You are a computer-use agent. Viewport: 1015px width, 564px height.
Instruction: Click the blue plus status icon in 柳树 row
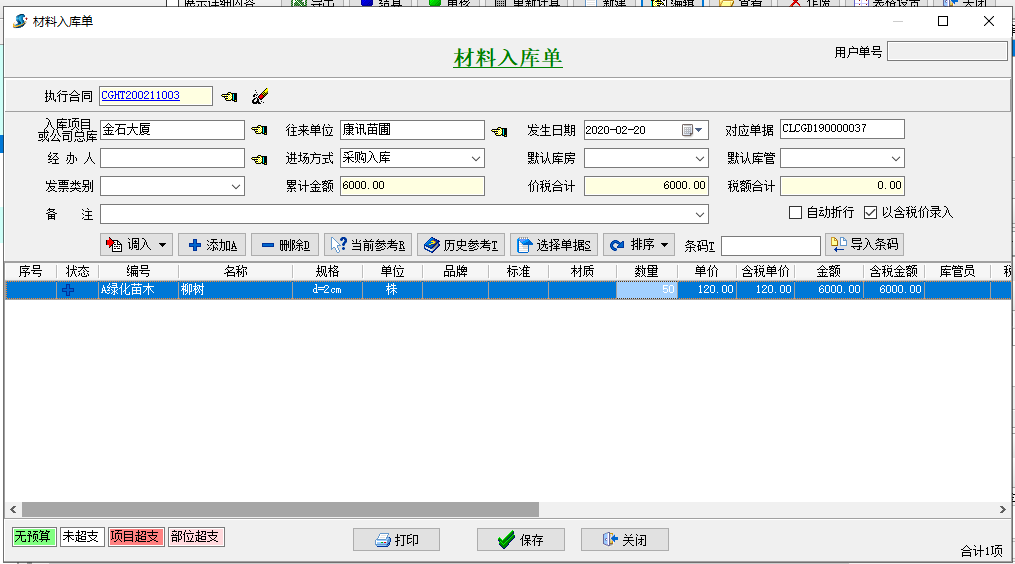[x=68, y=290]
